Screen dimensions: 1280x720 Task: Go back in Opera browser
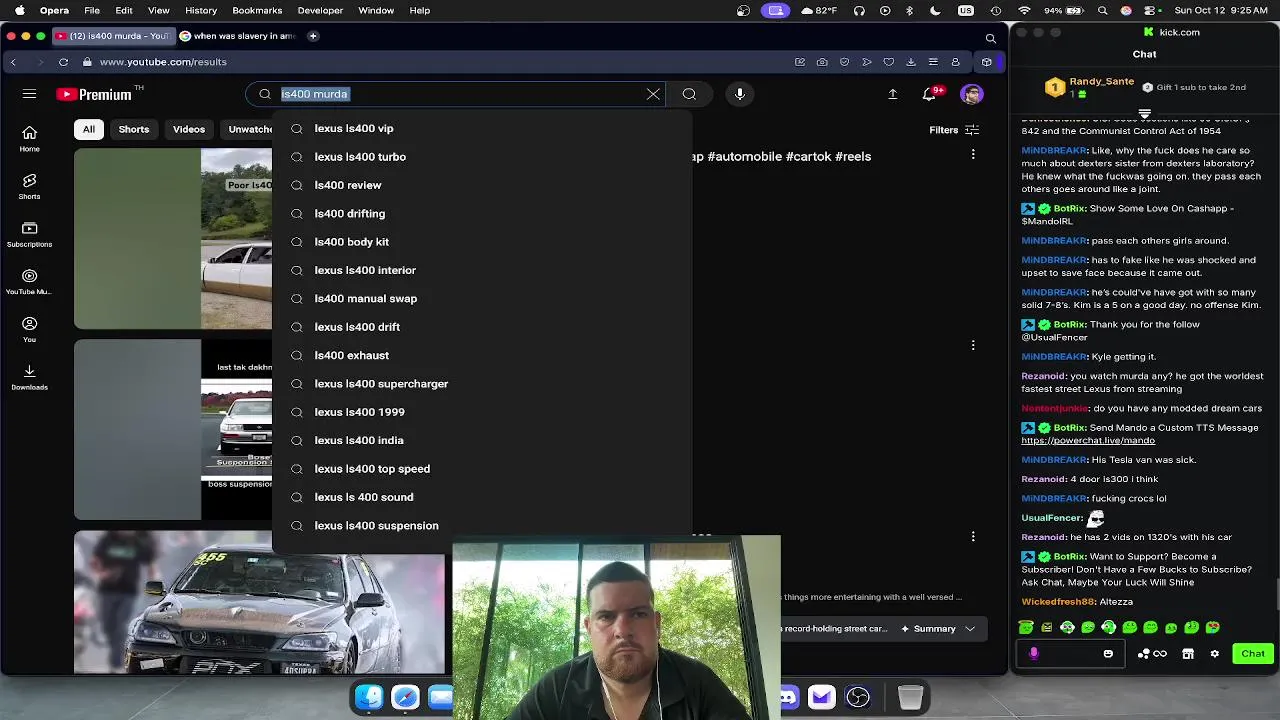[x=13, y=62]
